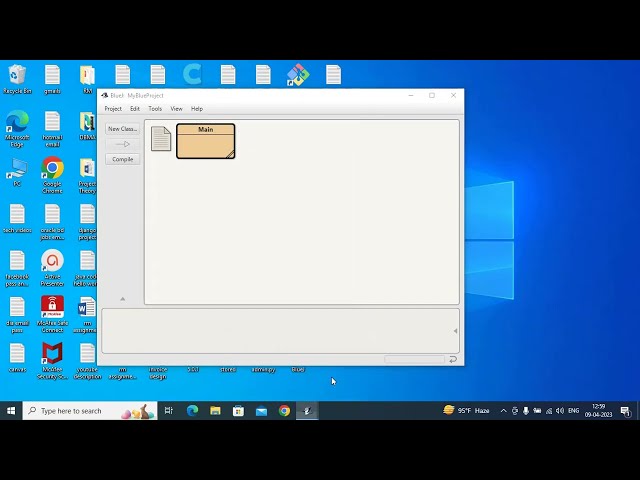
Task: Expand the team panel up arrow
Action: click(x=122, y=299)
